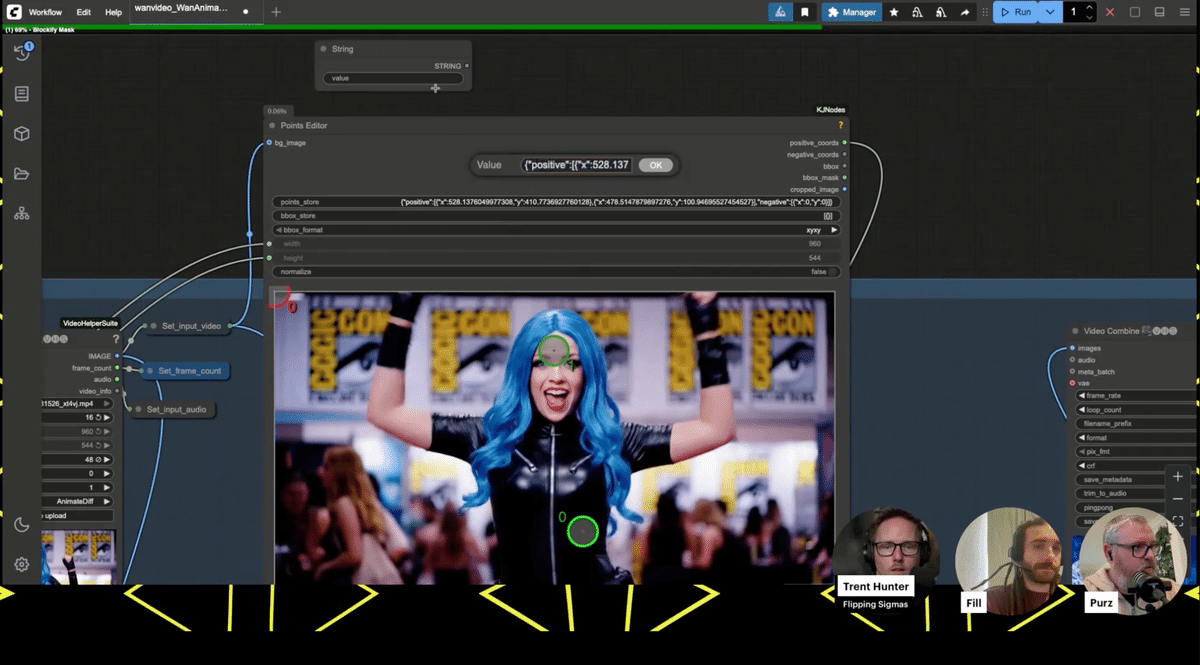Zoom in with the plus canvas button
The height and width of the screenshot is (665, 1200).
tap(1178, 477)
